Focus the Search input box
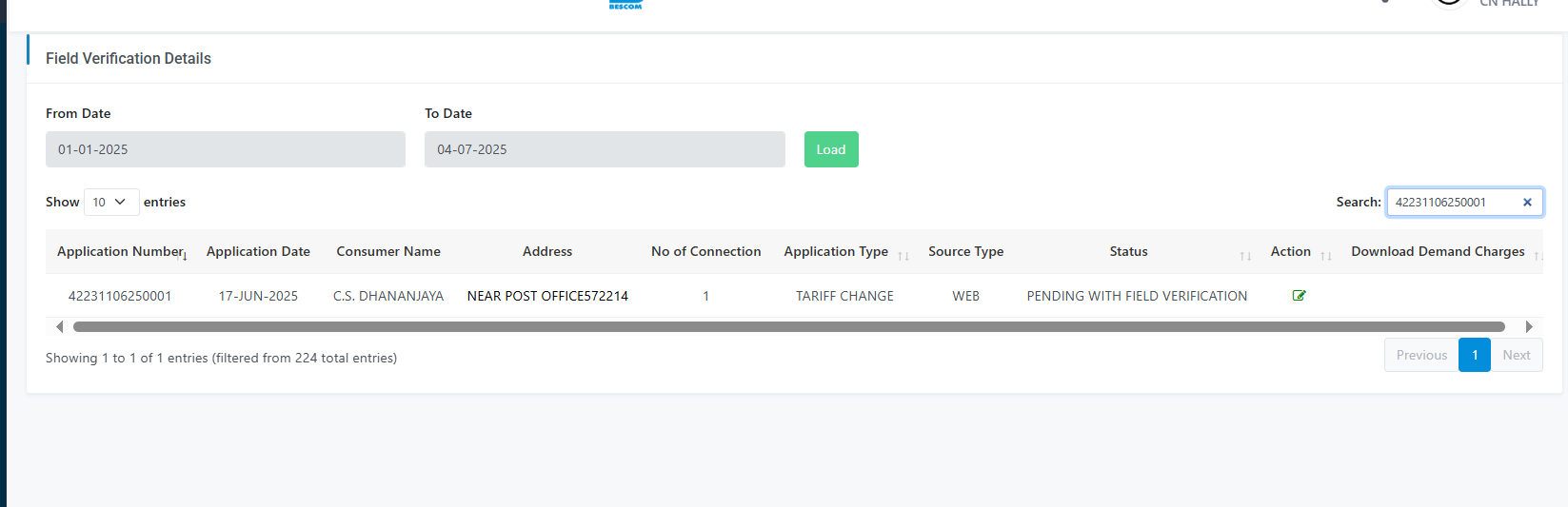 tap(1464, 203)
